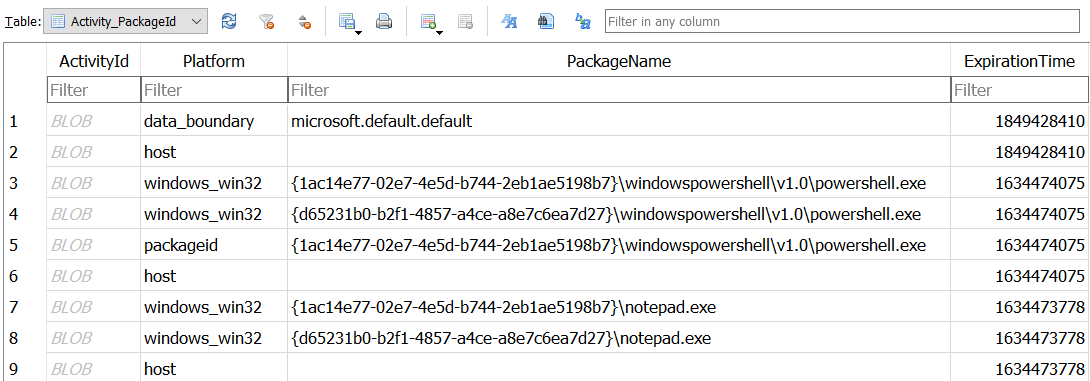The height and width of the screenshot is (381, 1090).
Task: Select the BLOB cell in row 1
Action: pyautogui.click(x=94, y=122)
